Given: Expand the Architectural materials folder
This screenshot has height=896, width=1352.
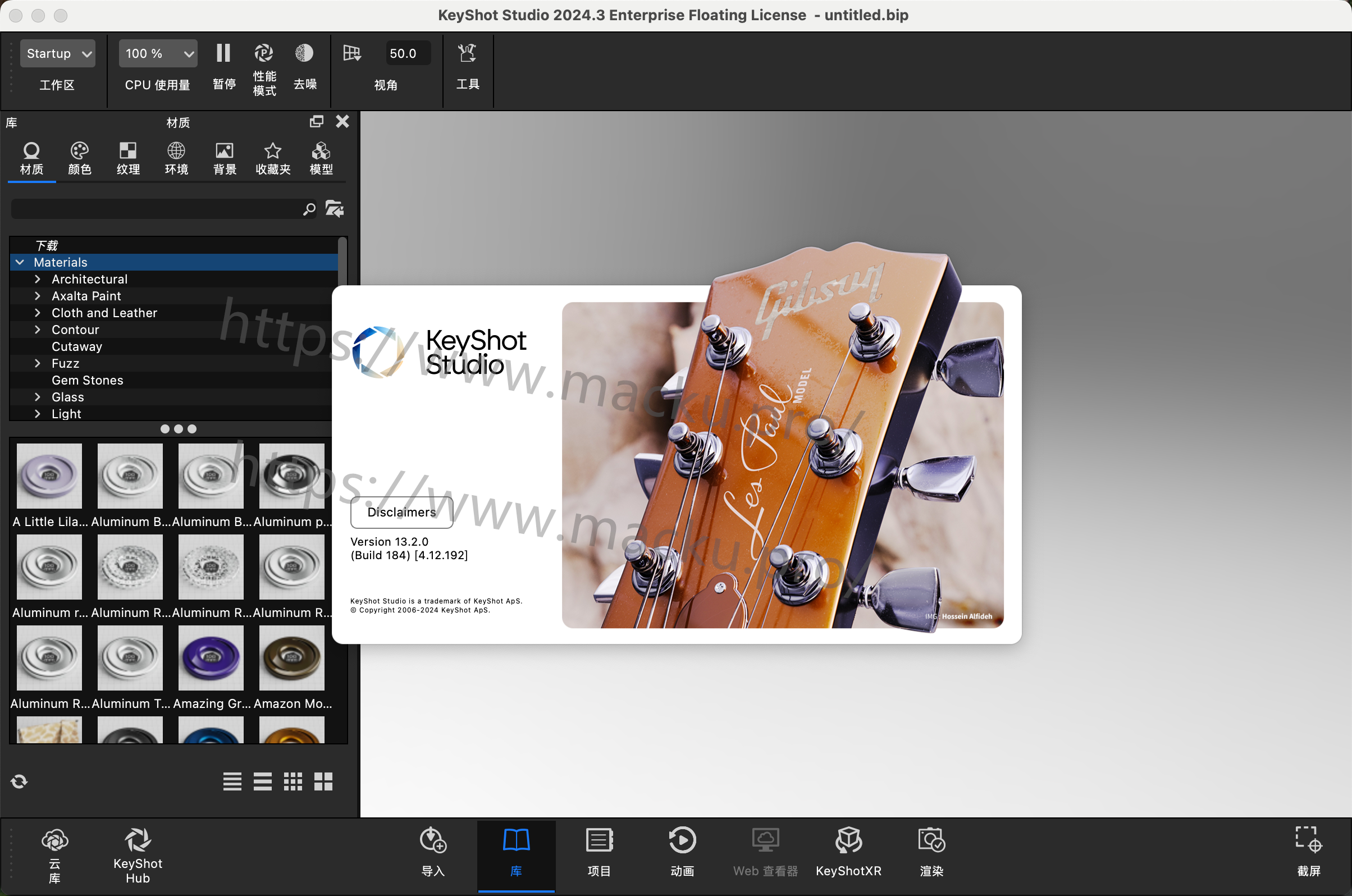Looking at the screenshot, I should click(x=38, y=280).
